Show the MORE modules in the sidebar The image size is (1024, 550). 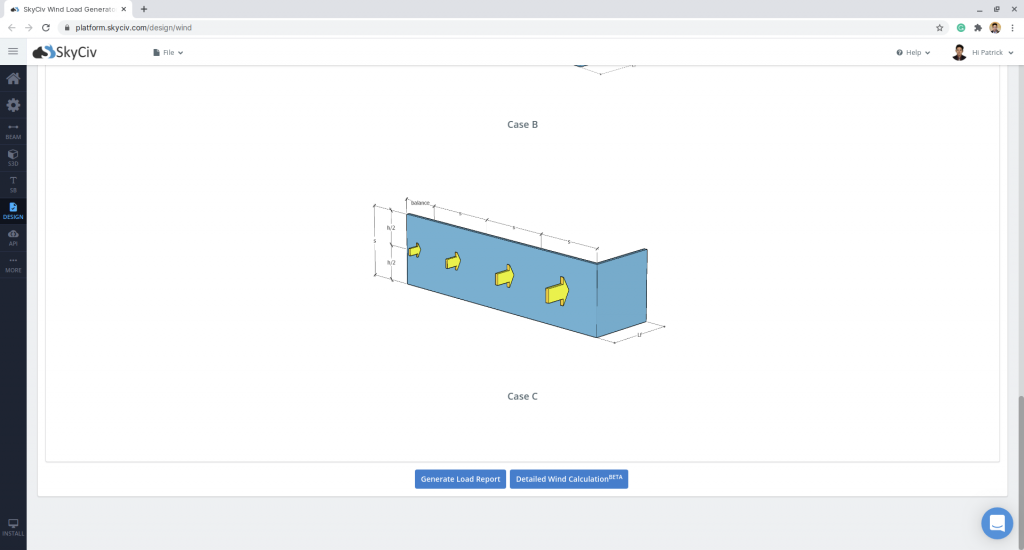click(13, 263)
